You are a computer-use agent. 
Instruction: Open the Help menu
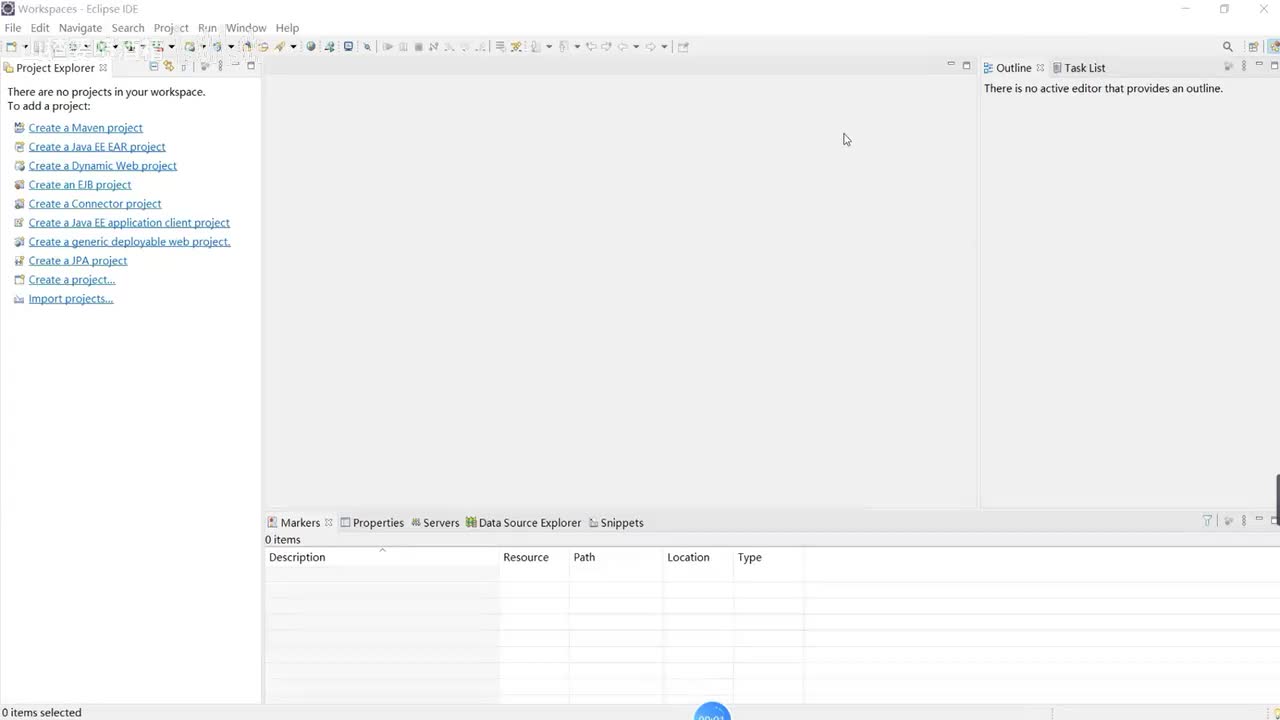tap(287, 28)
